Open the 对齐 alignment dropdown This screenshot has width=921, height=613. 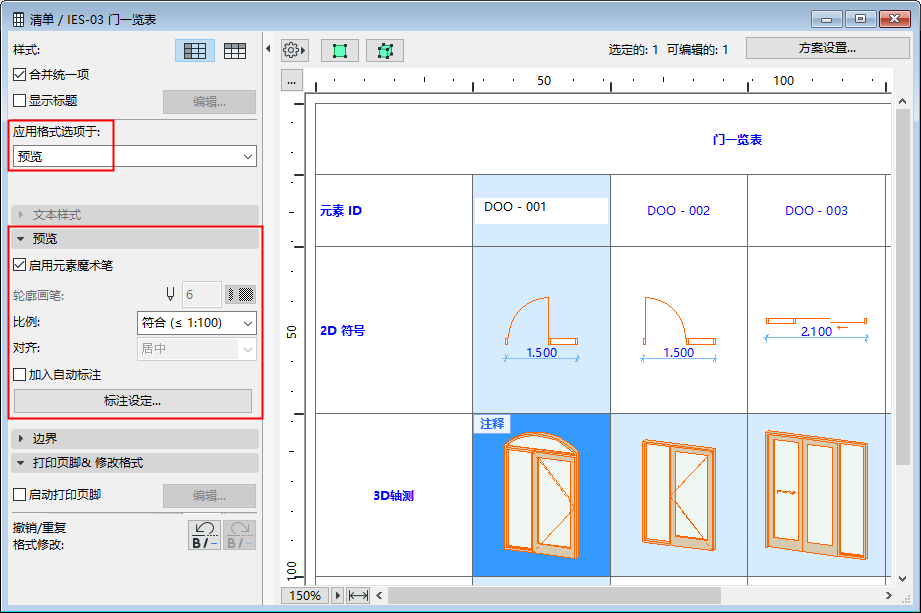pyautogui.click(x=197, y=349)
